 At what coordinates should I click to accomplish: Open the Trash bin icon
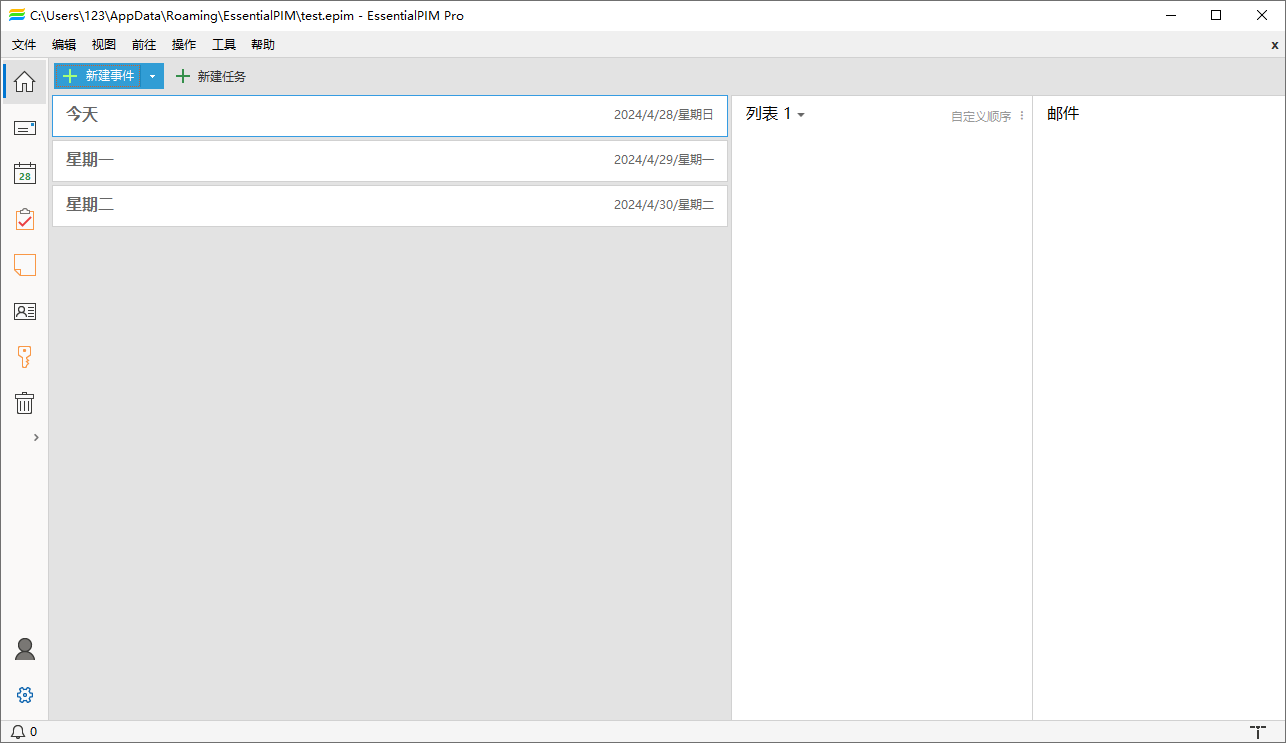coord(24,403)
